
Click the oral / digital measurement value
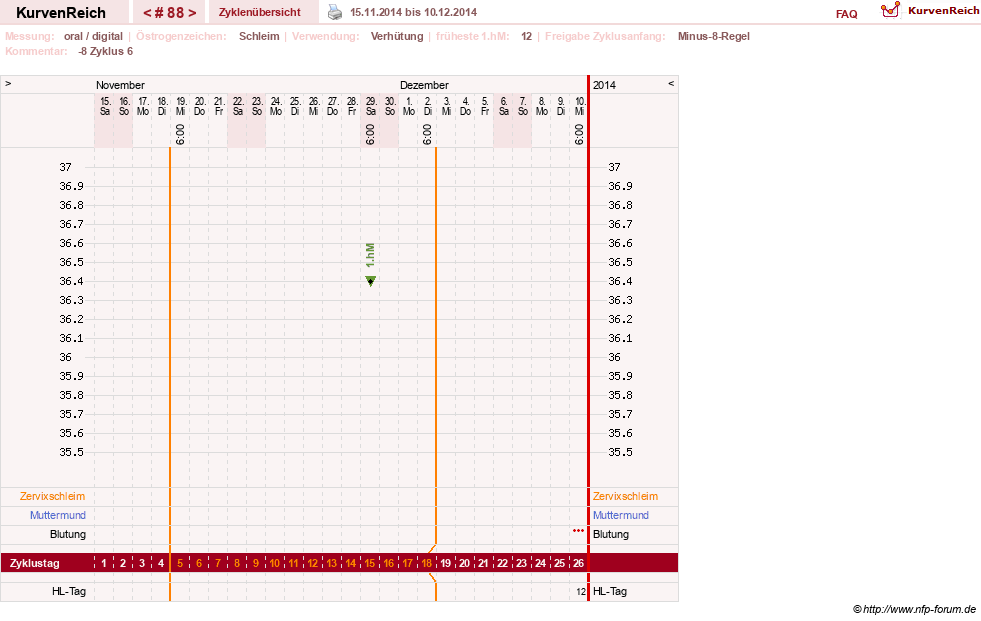point(93,36)
